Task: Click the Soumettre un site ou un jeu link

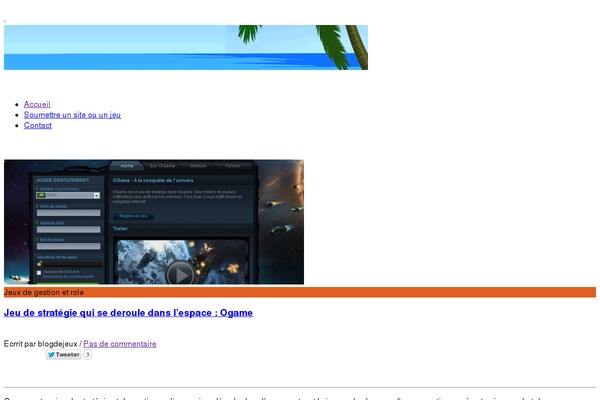Action: (x=72, y=115)
